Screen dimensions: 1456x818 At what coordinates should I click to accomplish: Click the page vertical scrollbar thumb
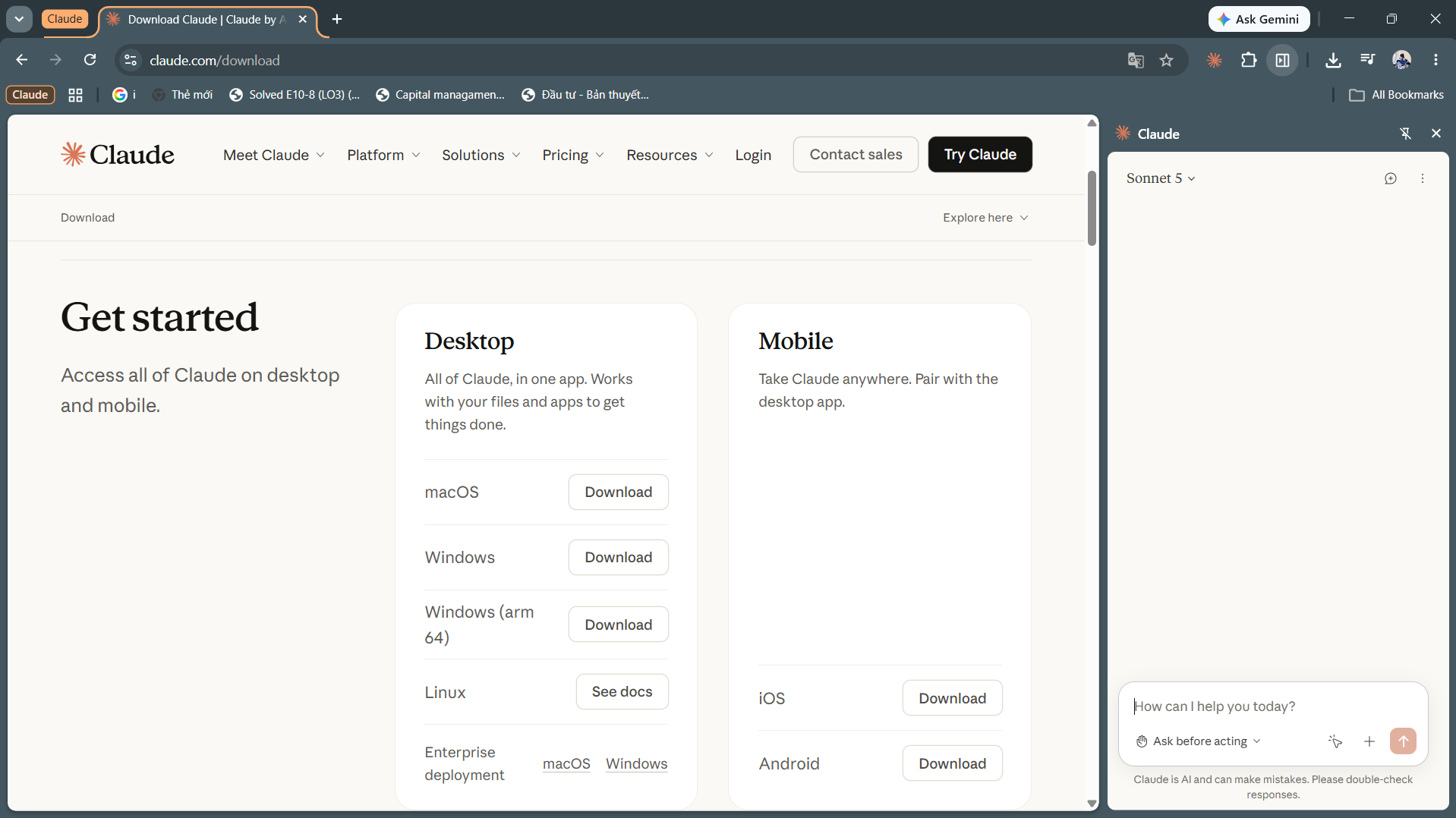(1092, 208)
